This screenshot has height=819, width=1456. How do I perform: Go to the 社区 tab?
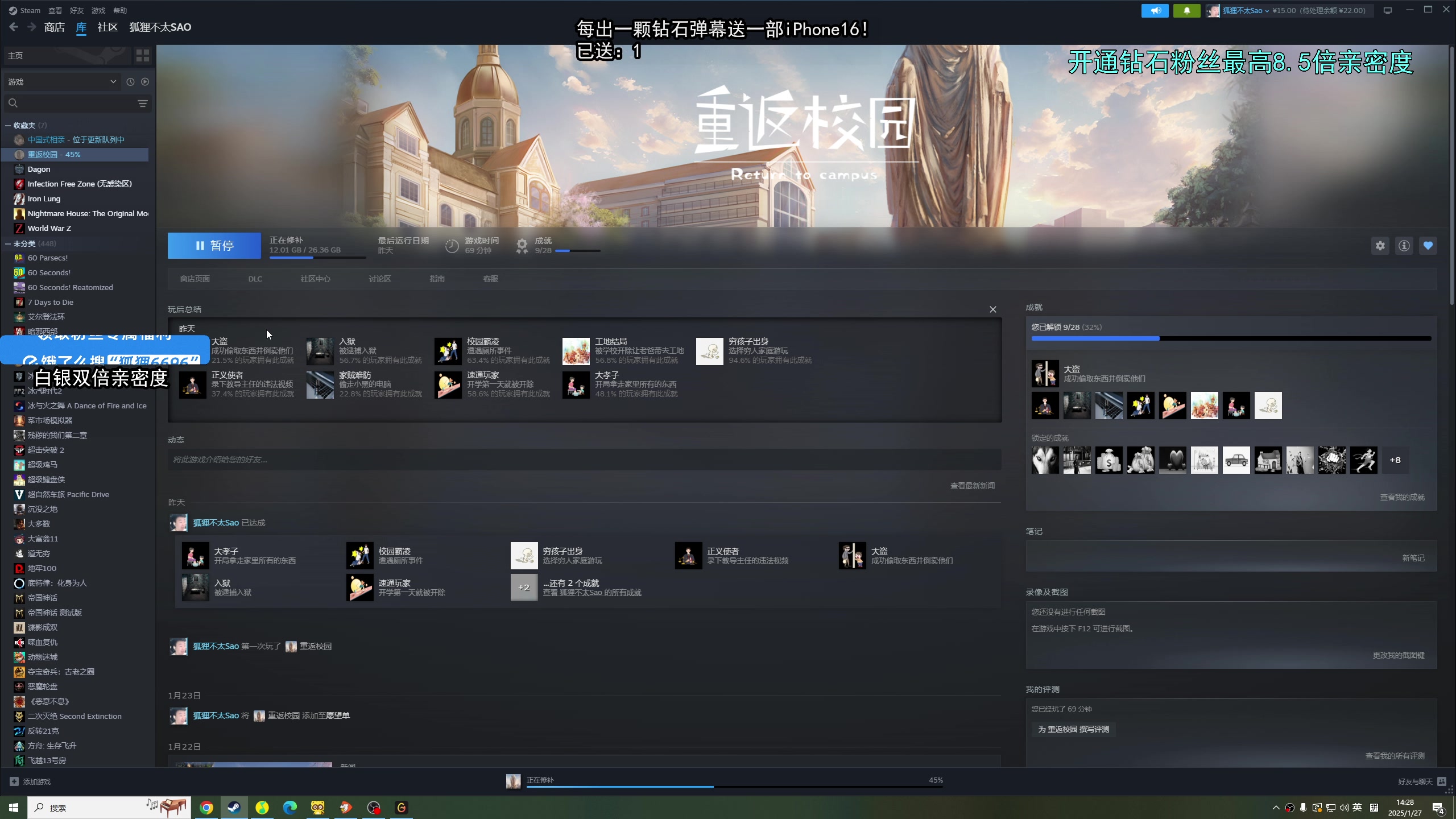pyautogui.click(x=107, y=27)
